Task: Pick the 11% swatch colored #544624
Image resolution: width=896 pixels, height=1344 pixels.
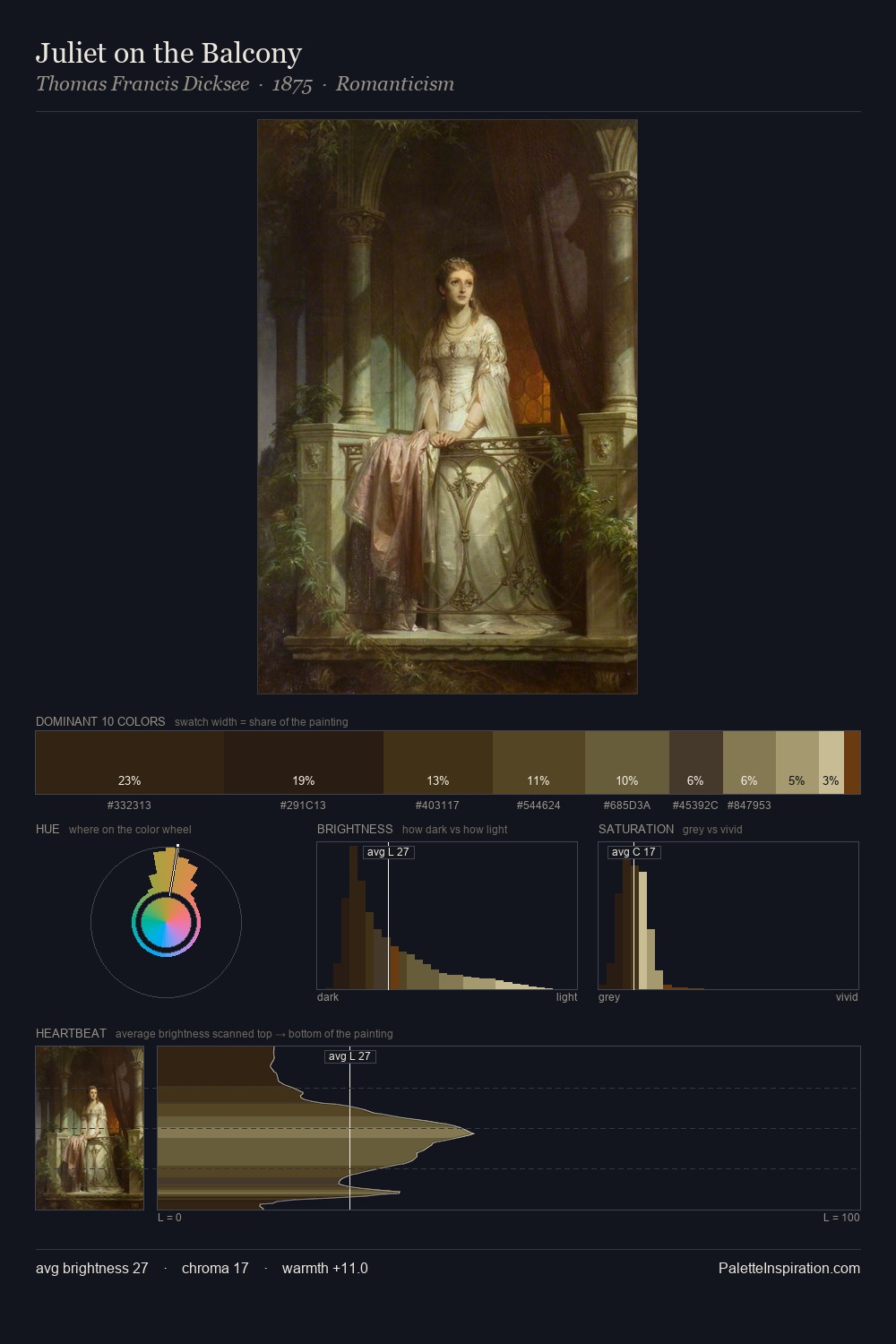Action: coord(538,762)
